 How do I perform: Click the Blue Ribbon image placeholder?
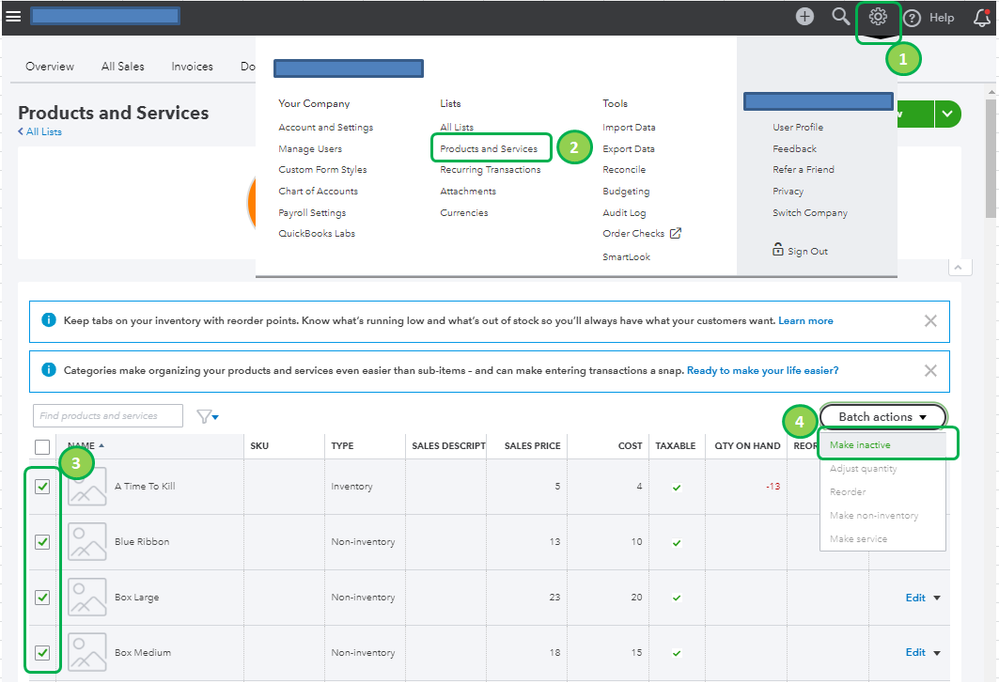pyautogui.click(x=87, y=542)
